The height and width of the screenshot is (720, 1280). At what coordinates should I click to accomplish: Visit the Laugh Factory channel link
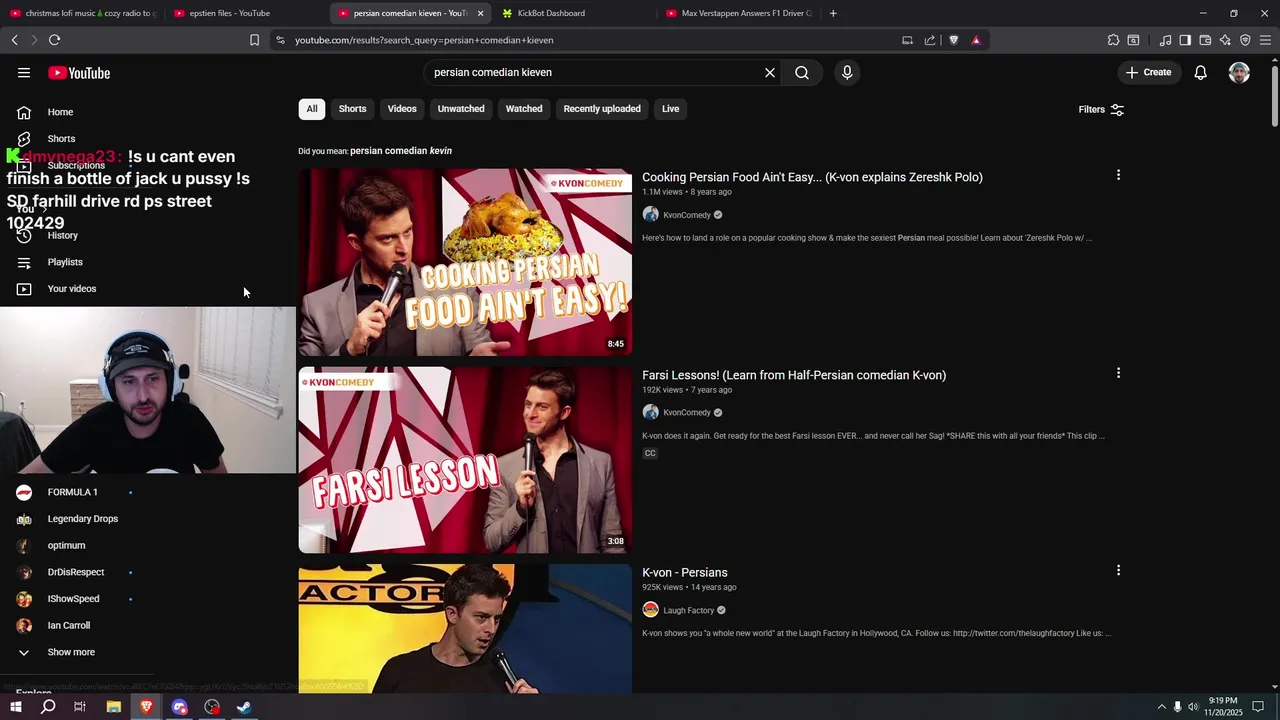point(688,610)
